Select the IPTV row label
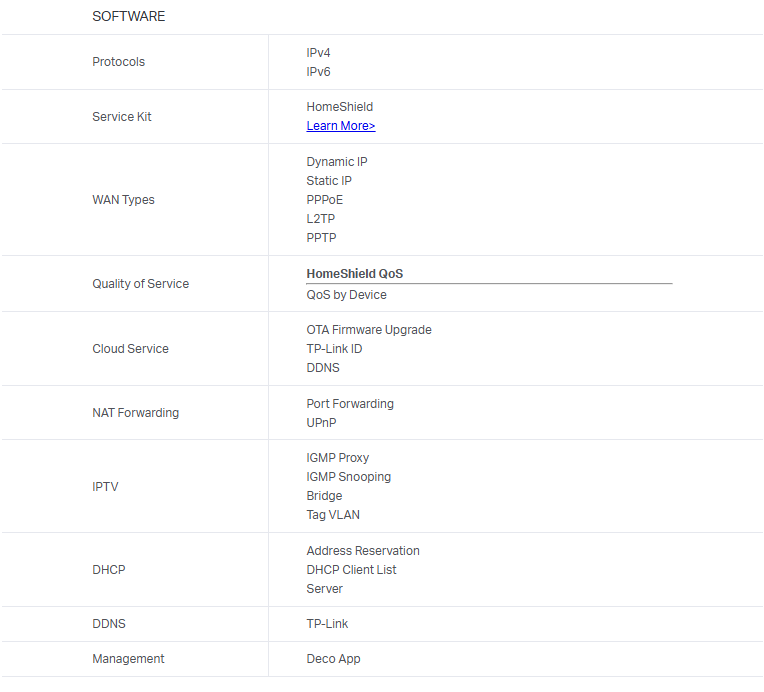Viewport: 764px width, 692px height. 105,487
